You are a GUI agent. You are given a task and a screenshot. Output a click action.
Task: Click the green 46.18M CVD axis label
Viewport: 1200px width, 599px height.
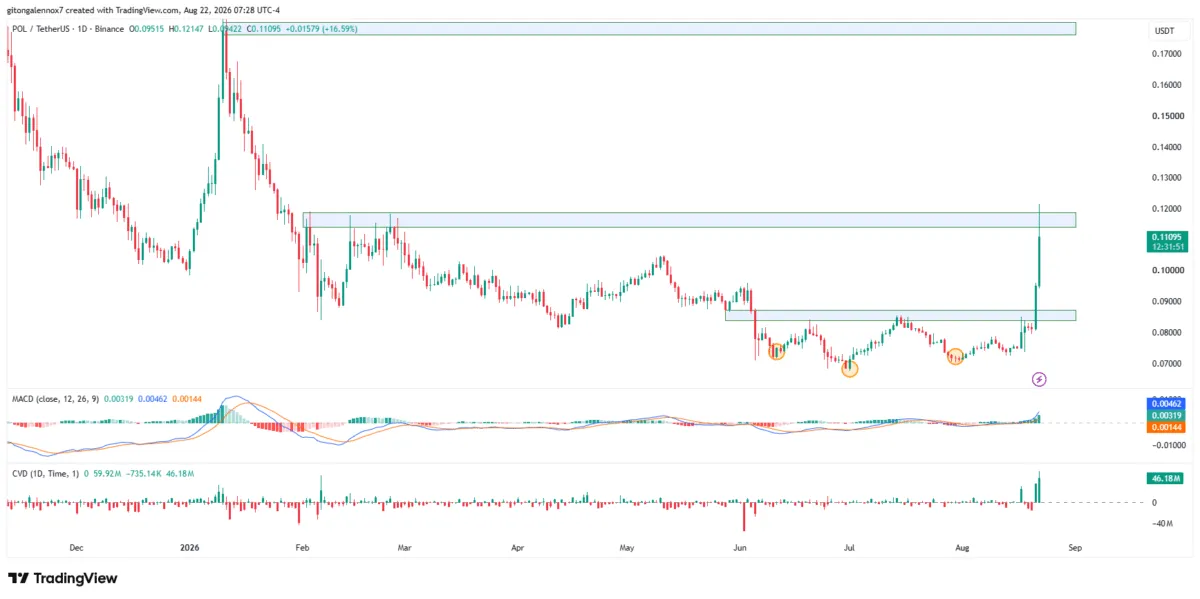(1167, 479)
